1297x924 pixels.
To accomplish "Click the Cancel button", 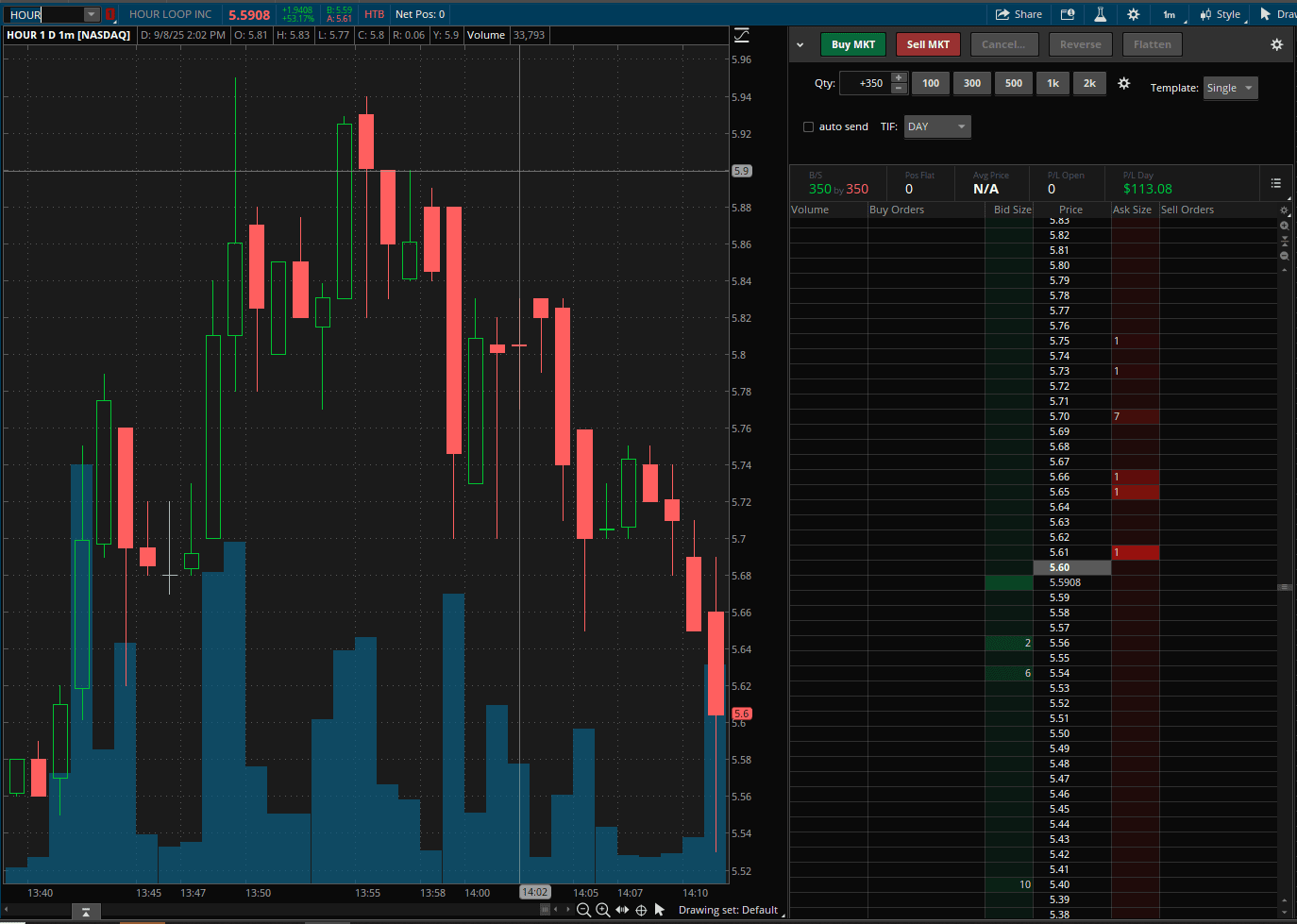I will [1004, 44].
